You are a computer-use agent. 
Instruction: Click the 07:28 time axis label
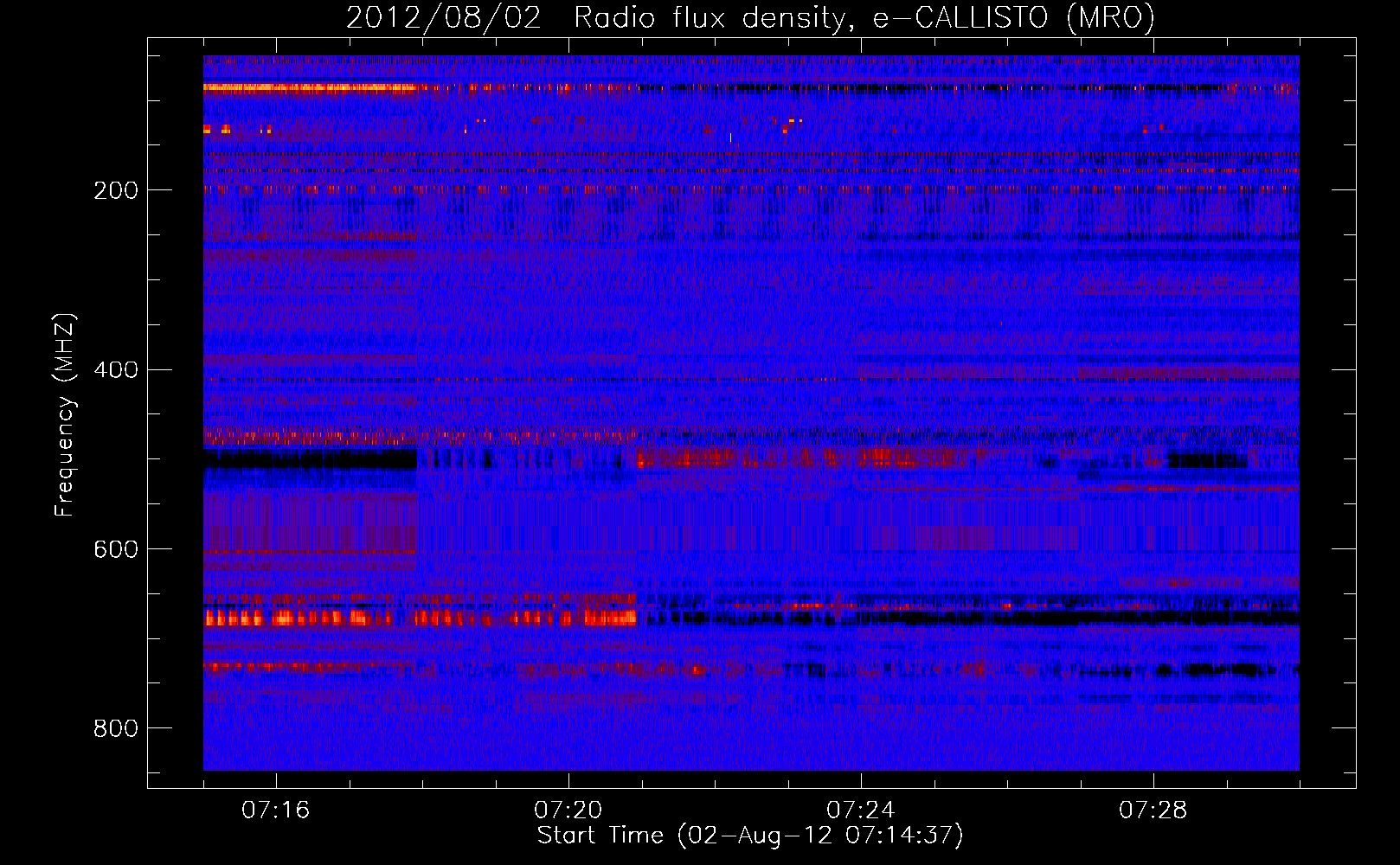click(x=1153, y=811)
